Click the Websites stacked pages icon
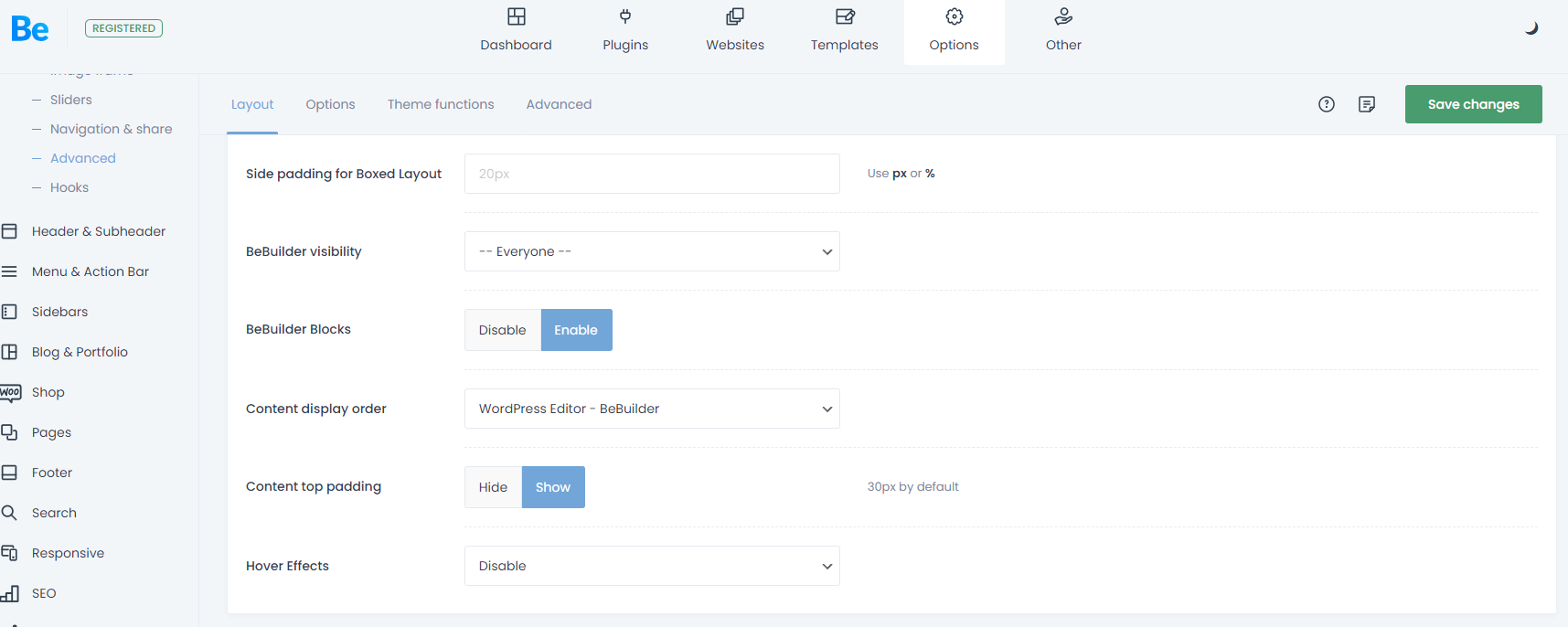 tap(735, 16)
